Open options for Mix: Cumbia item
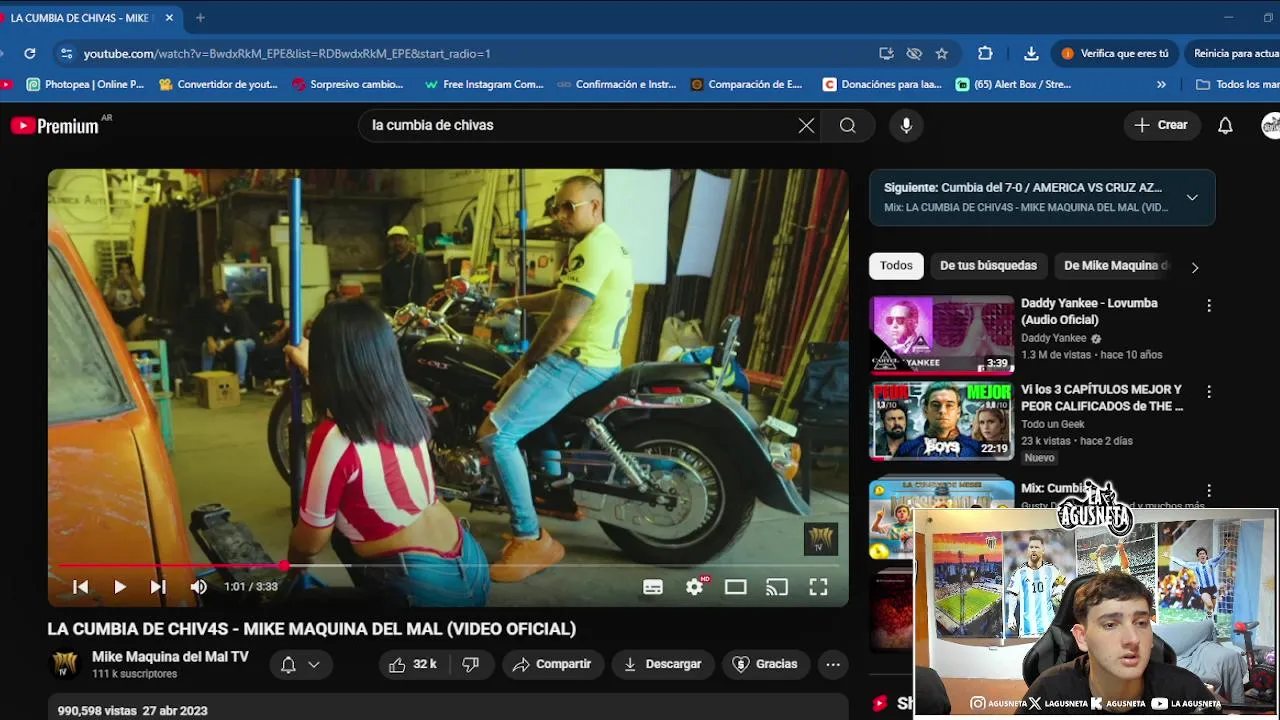This screenshot has width=1280, height=720. (1208, 490)
